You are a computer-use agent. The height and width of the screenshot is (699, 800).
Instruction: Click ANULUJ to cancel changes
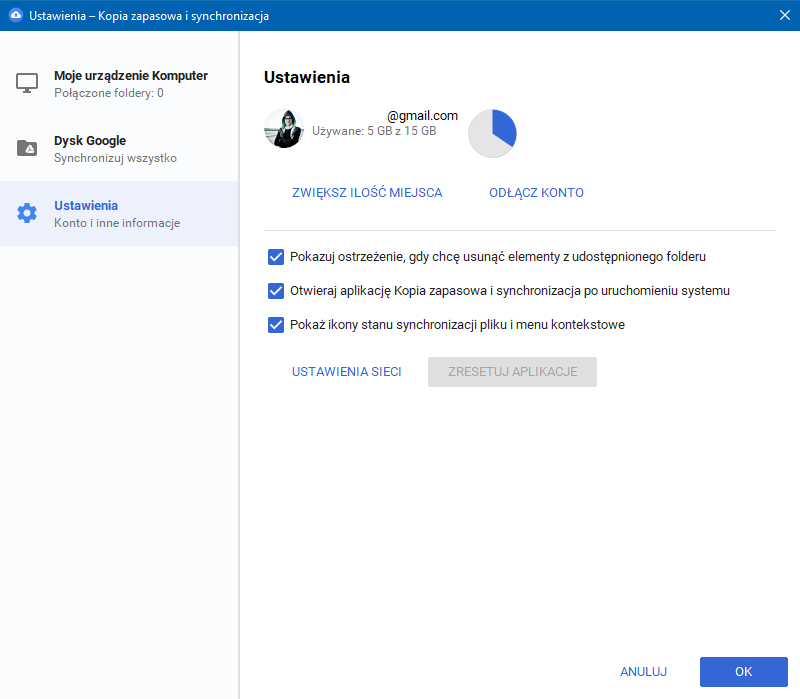click(643, 671)
